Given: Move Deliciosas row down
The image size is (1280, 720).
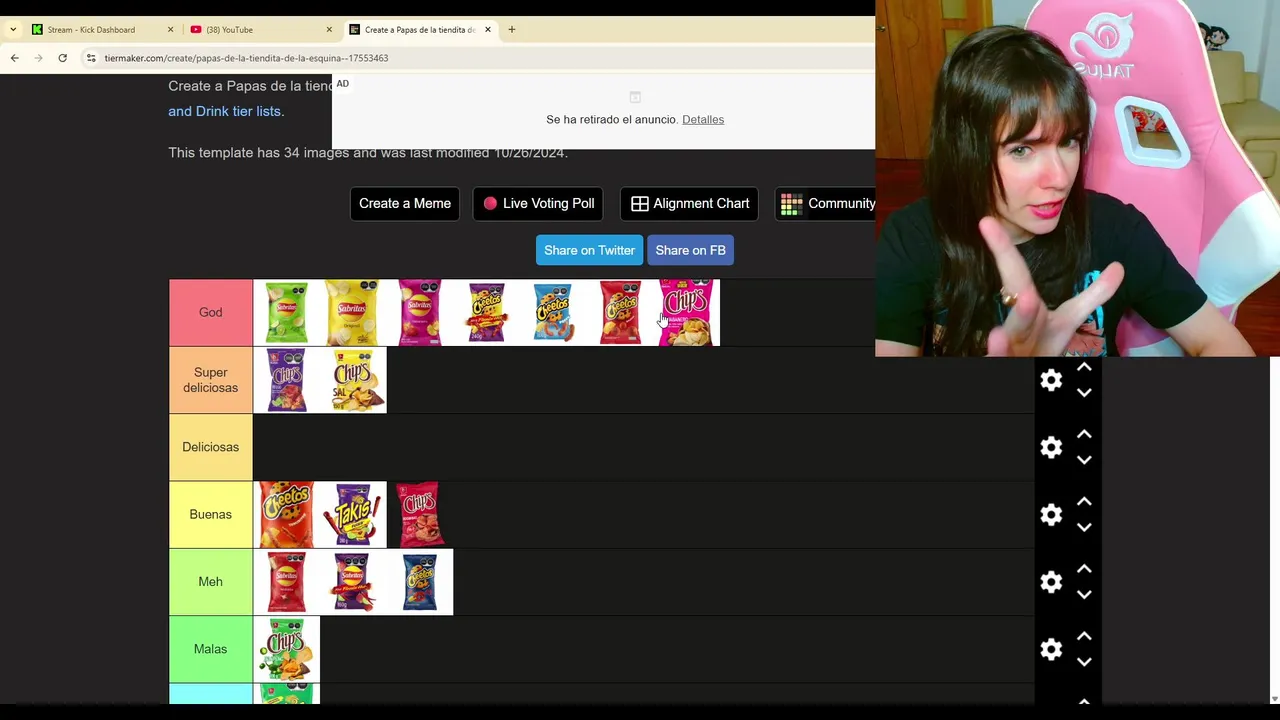Looking at the screenshot, I should 1084,460.
